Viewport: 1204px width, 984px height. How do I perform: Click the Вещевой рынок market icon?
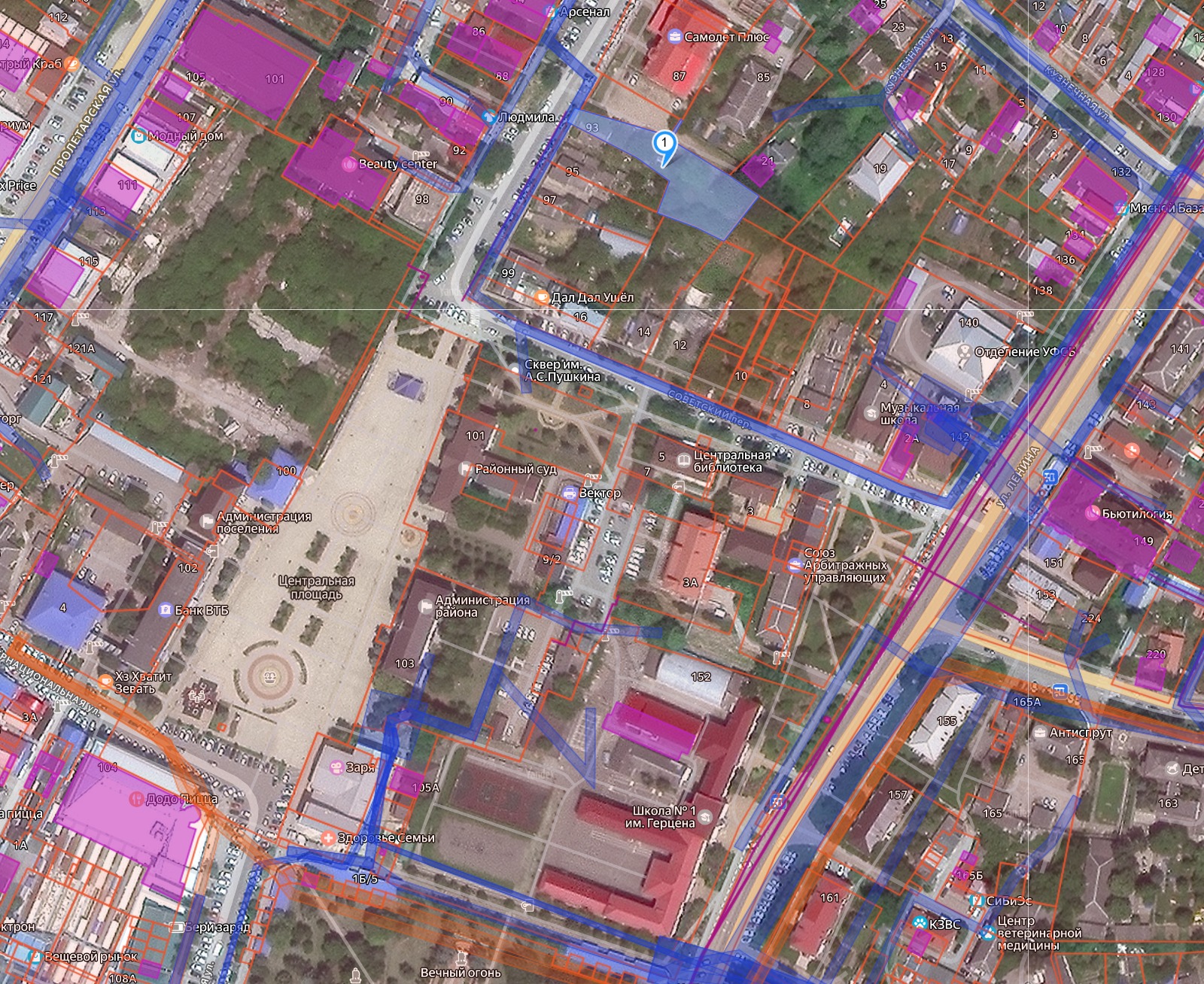35,957
